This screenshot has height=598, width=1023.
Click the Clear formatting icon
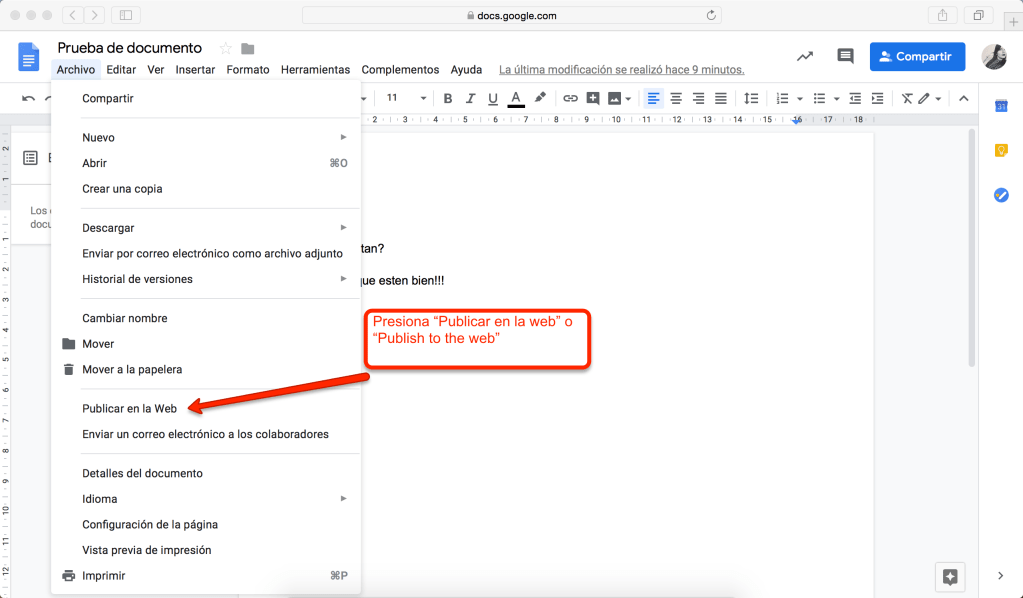907,98
